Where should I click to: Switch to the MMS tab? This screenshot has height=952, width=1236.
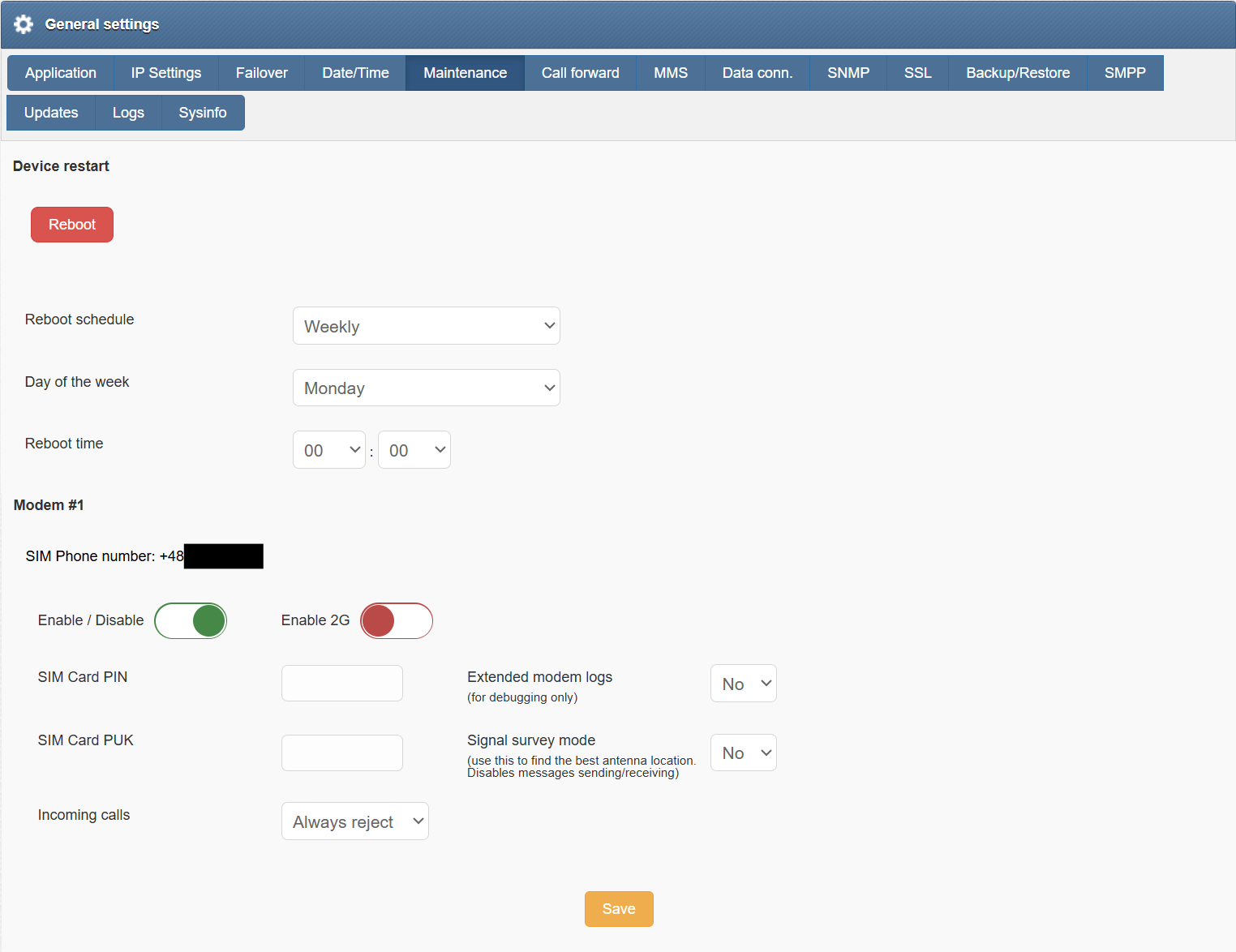pos(671,73)
